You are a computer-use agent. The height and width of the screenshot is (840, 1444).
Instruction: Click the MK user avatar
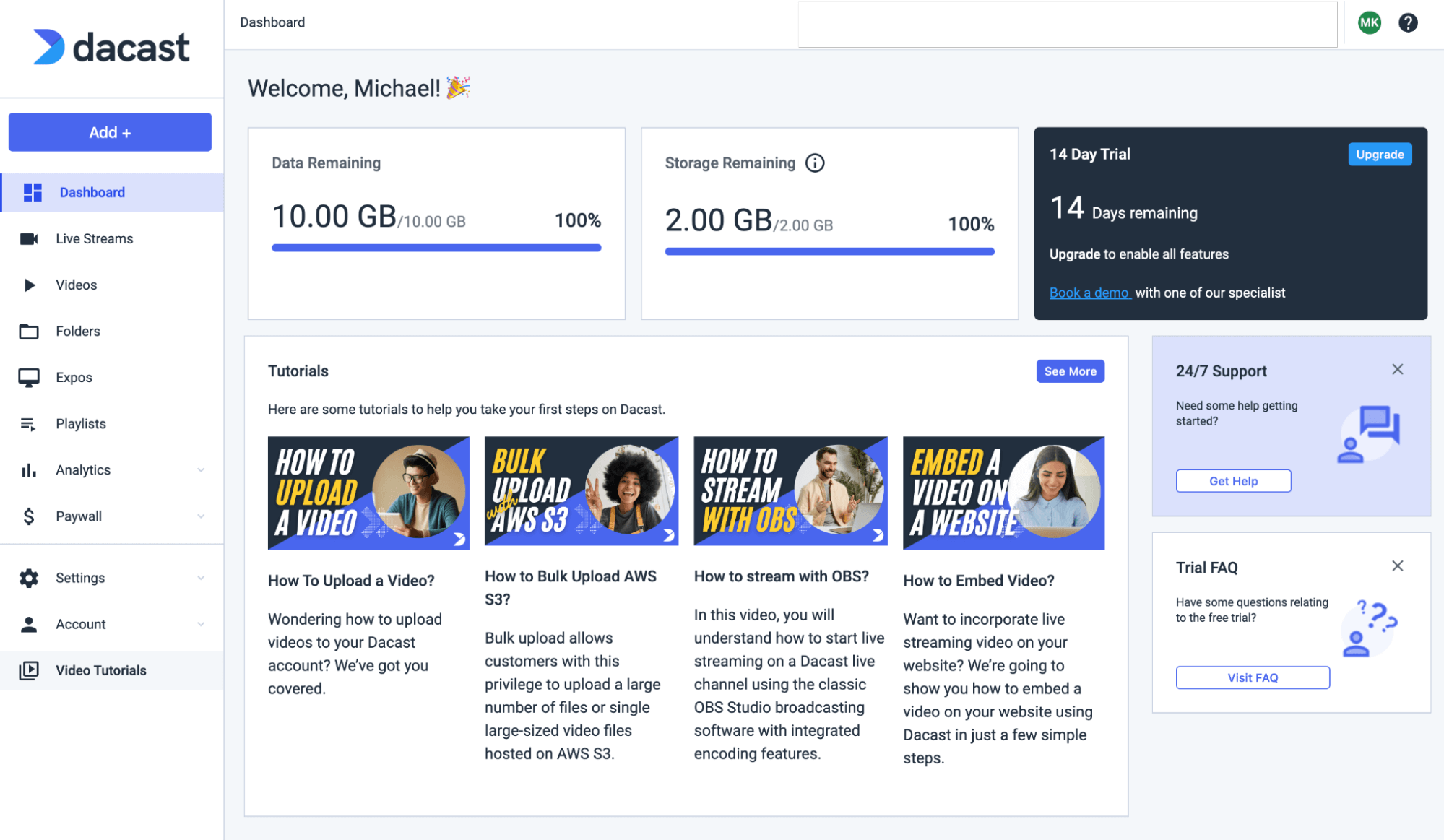pos(1369,23)
